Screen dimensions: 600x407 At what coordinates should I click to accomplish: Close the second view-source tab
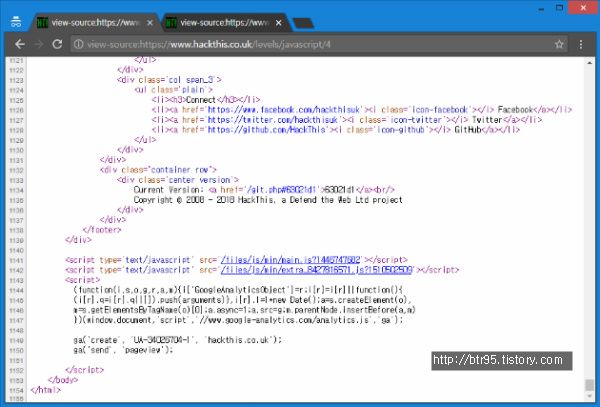tap(279, 23)
